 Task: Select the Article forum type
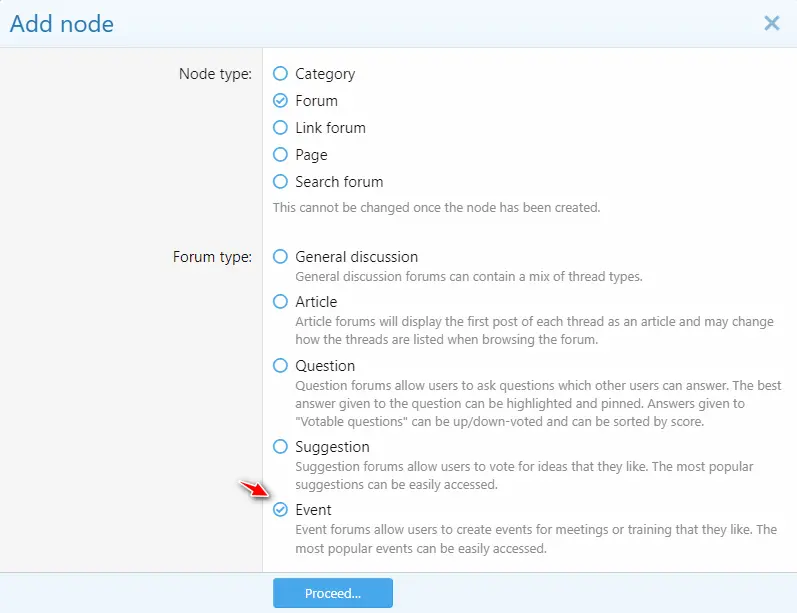[x=280, y=302]
